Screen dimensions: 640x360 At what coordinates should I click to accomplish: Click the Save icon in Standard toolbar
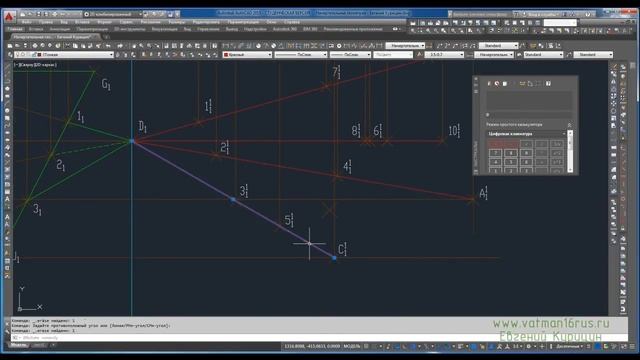25,46
